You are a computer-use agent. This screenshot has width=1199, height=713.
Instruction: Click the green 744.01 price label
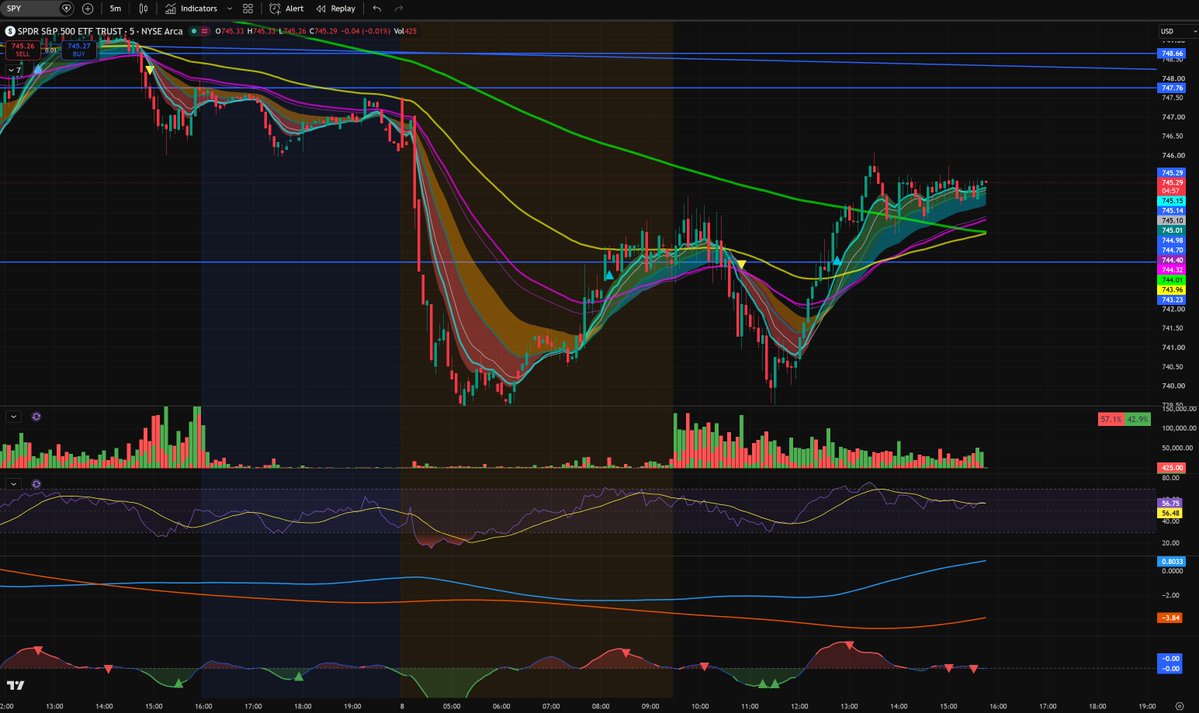[1171, 280]
